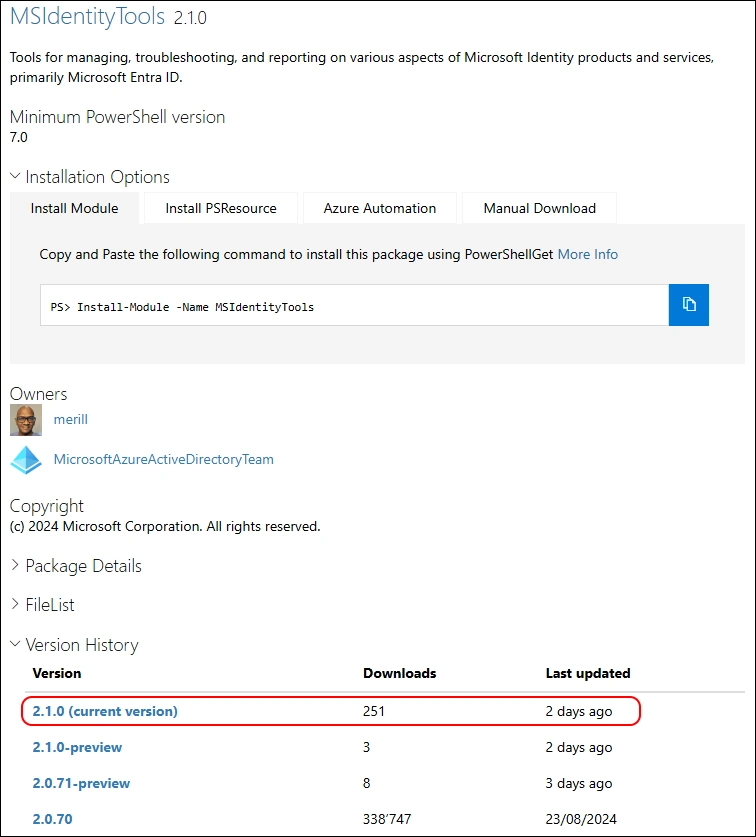Click the MSIdentityTools package title

click(88, 17)
